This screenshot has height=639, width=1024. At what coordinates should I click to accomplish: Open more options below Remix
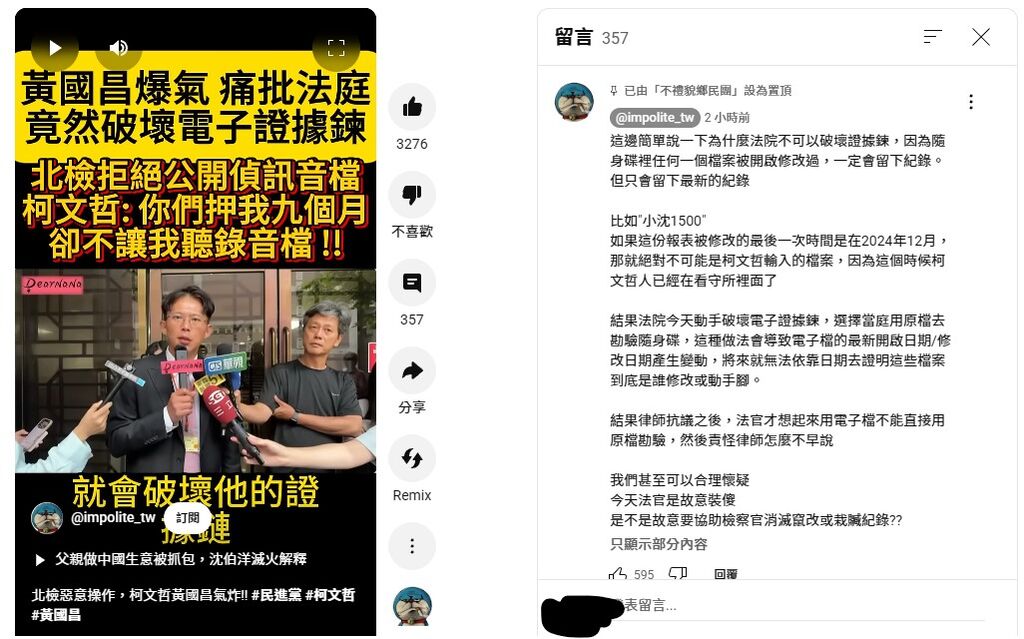412,546
